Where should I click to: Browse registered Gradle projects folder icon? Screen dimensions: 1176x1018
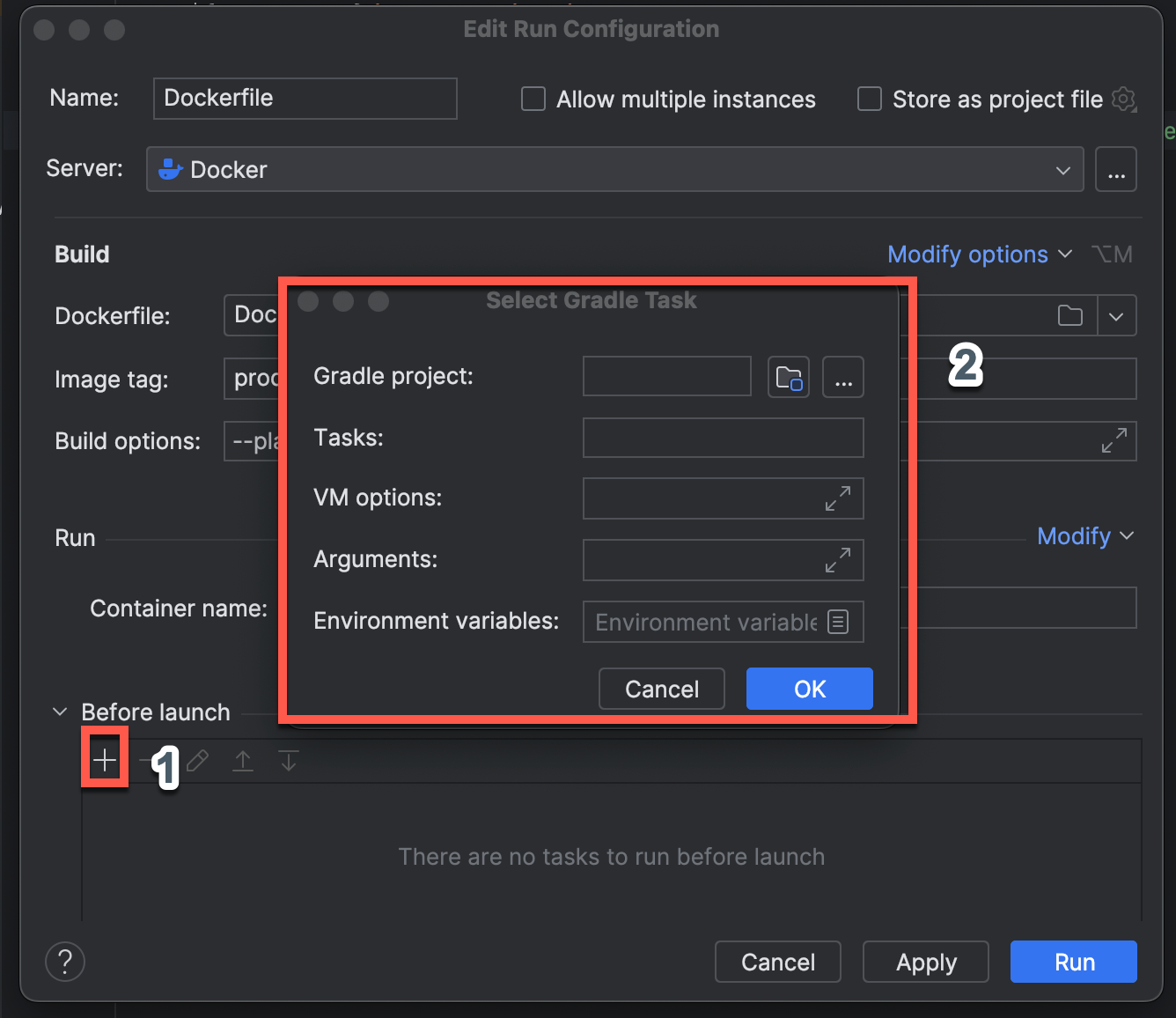pos(789,378)
